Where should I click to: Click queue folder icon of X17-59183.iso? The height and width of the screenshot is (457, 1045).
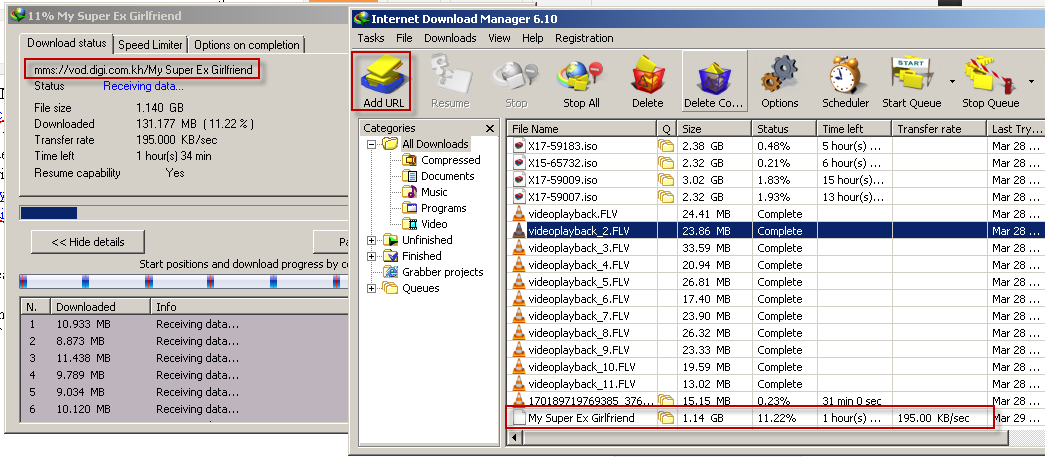click(666, 146)
